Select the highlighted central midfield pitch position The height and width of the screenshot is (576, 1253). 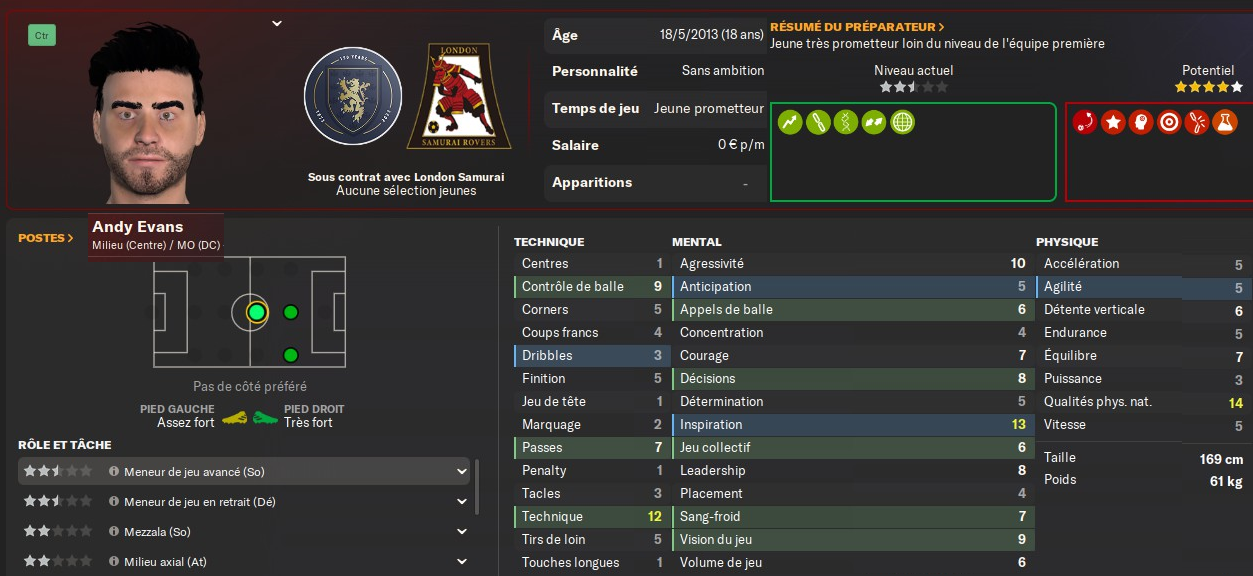coord(257,312)
